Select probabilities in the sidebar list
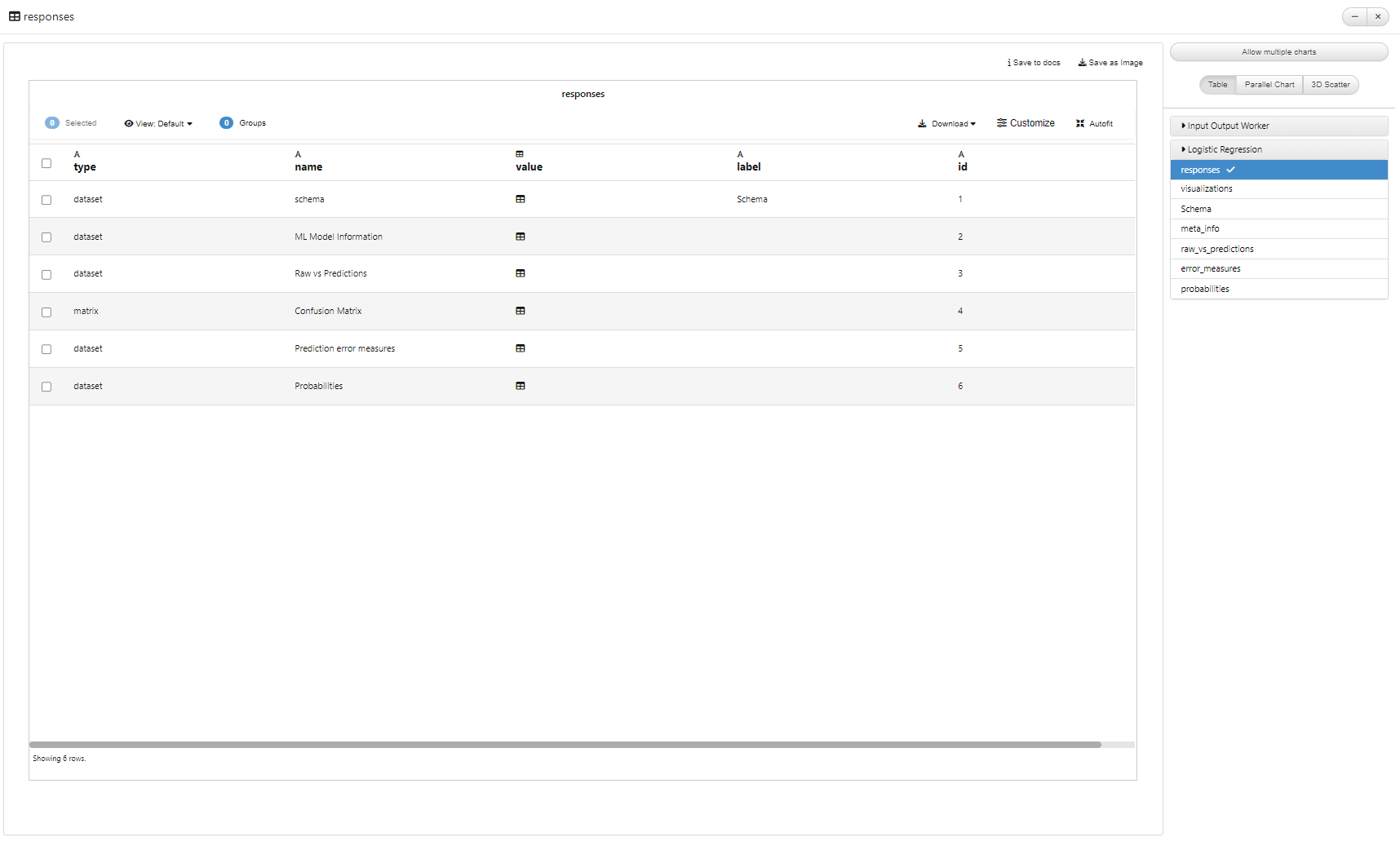1400x841 pixels. [1278, 290]
